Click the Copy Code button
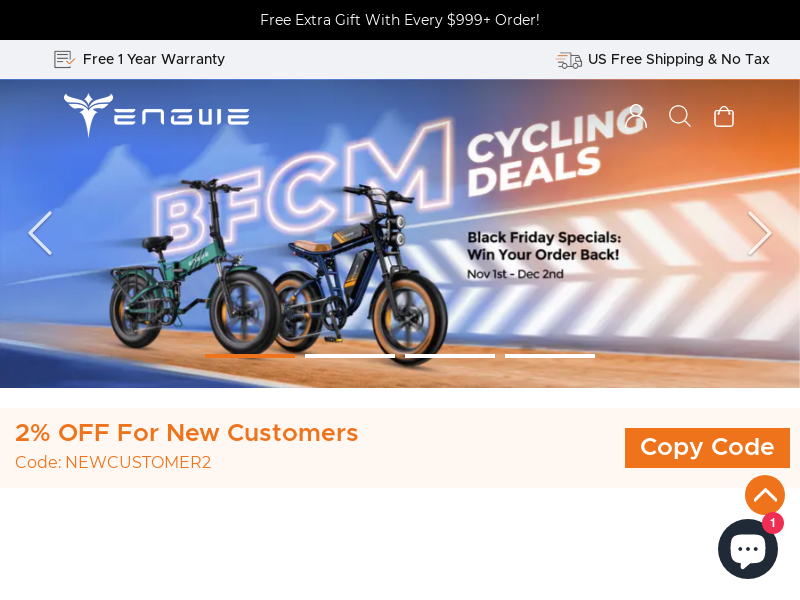The image size is (800, 600). coord(707,447)
